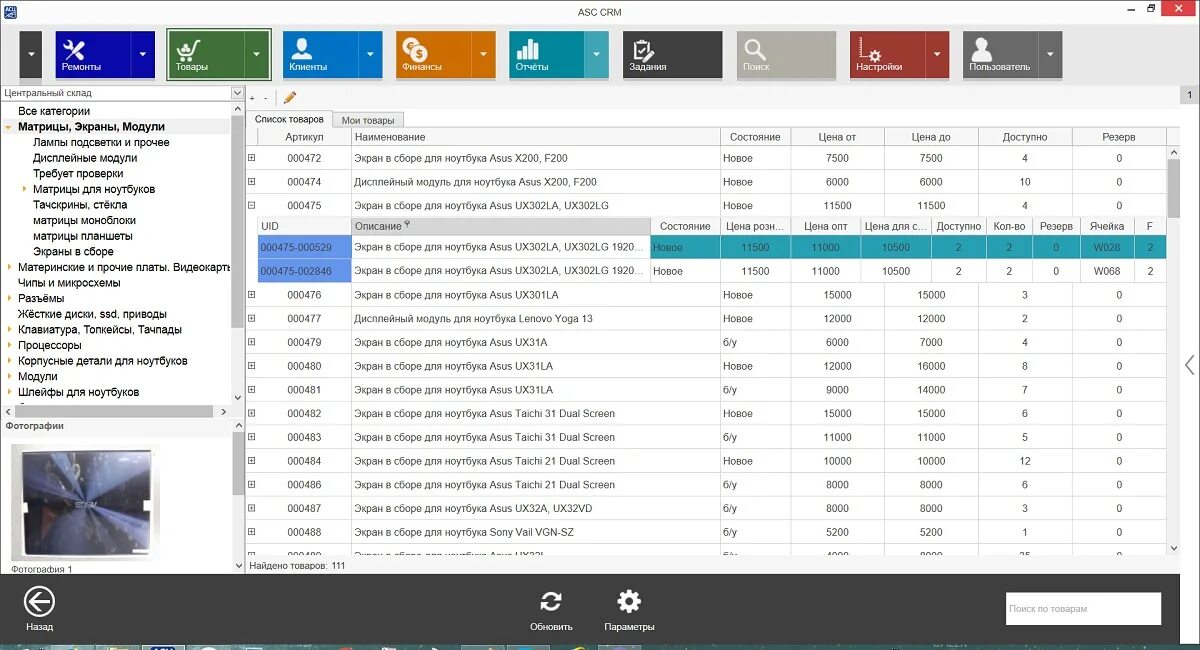Click the pencil edit icon in toolbar
Screen dimensions: 1200x650
pyautogui.click(x=290, y=97)
